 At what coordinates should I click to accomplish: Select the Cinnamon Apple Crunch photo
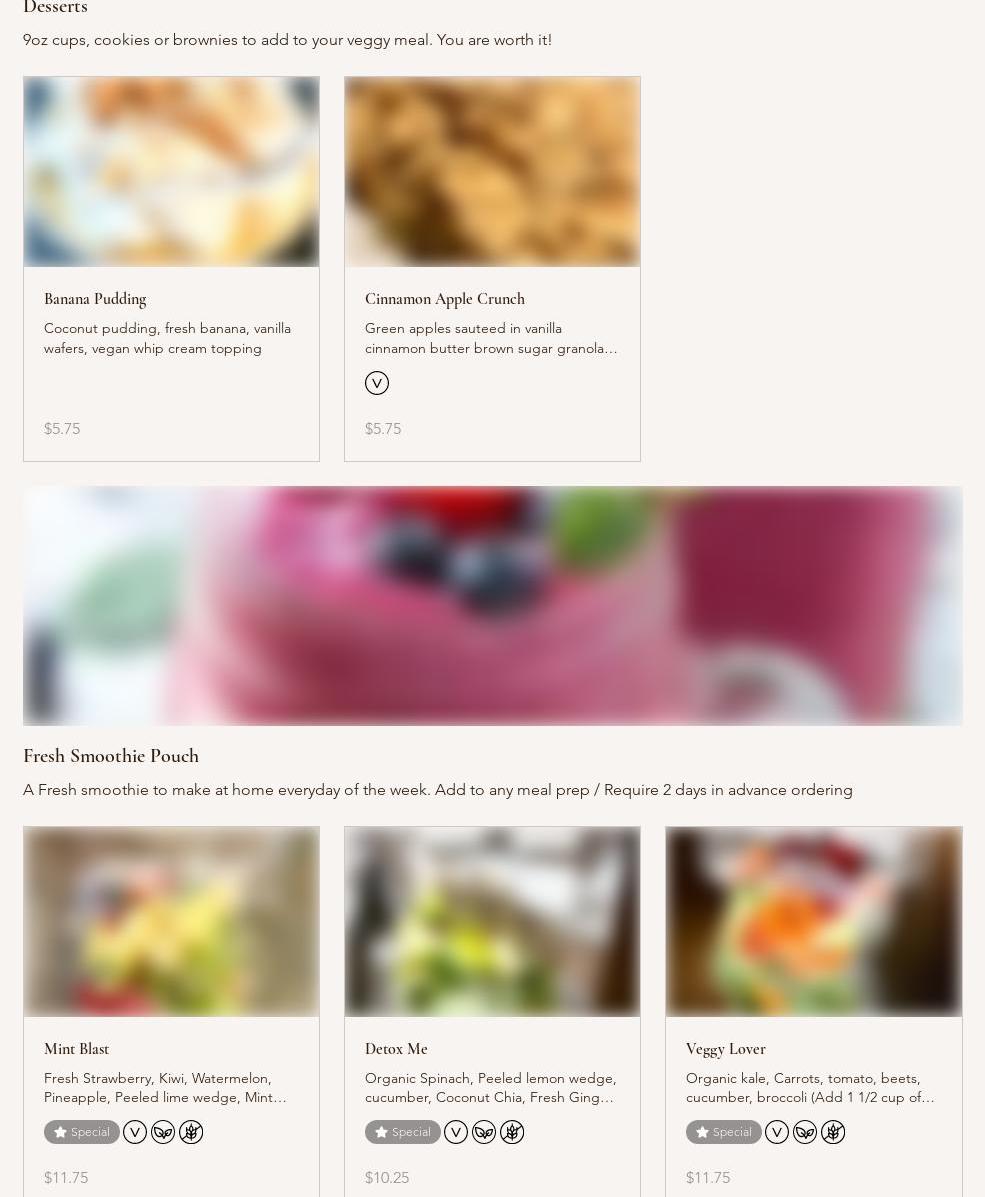point(492,172)
